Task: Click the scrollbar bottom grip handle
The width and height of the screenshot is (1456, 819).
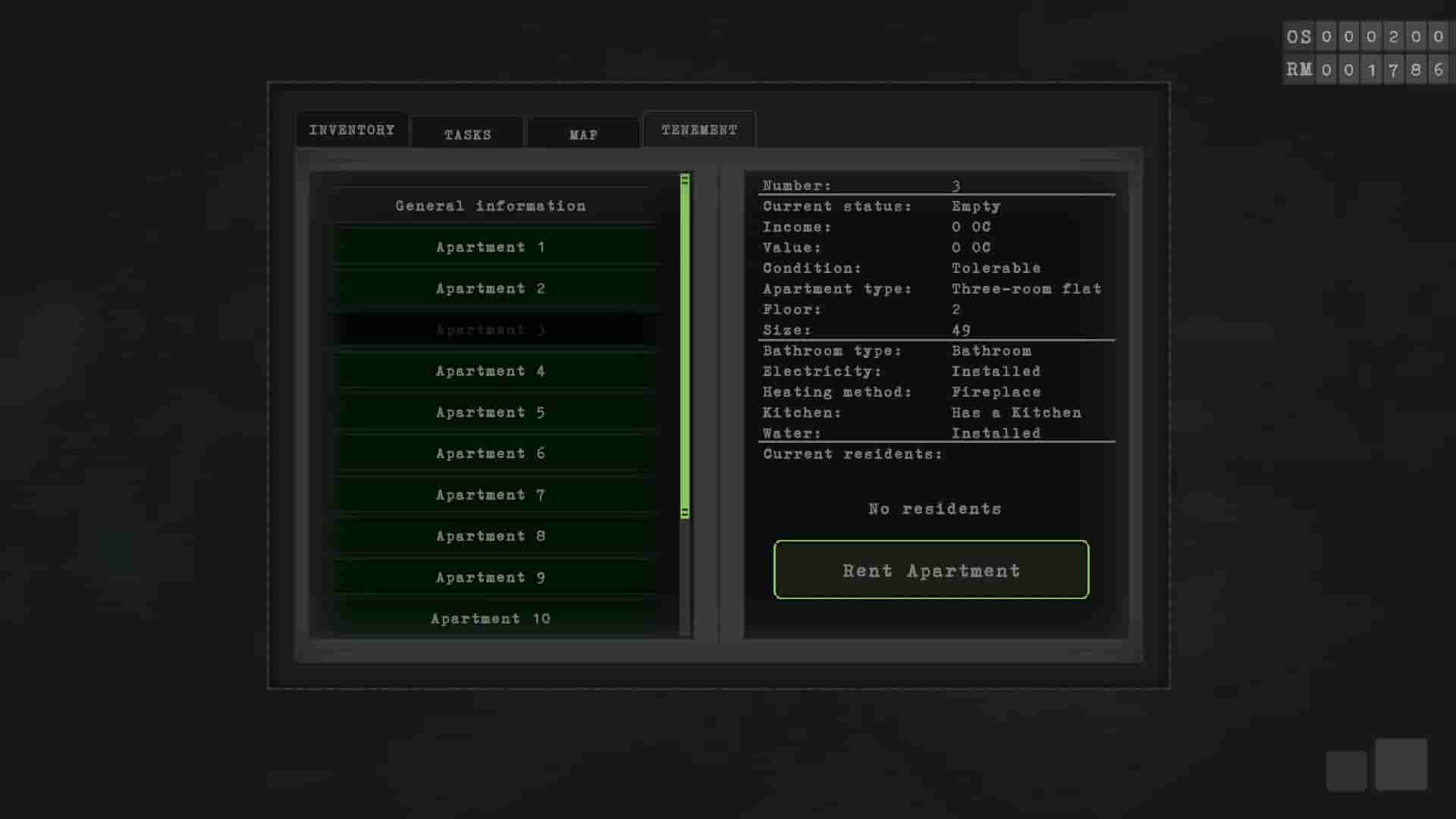Action: point(685,513)
